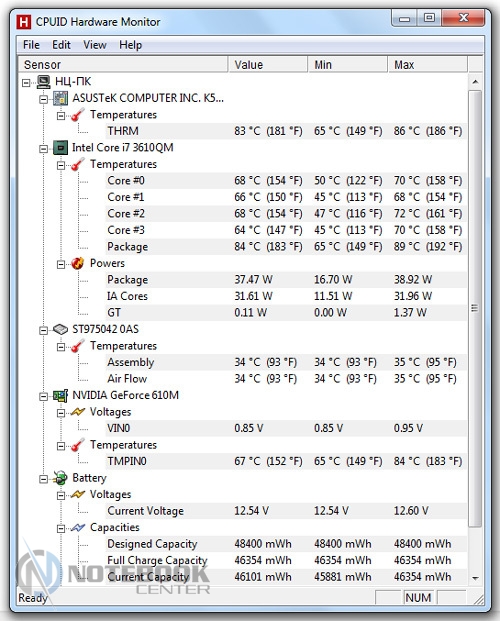
Task: Open the File menu
Action: pos(31,45)
